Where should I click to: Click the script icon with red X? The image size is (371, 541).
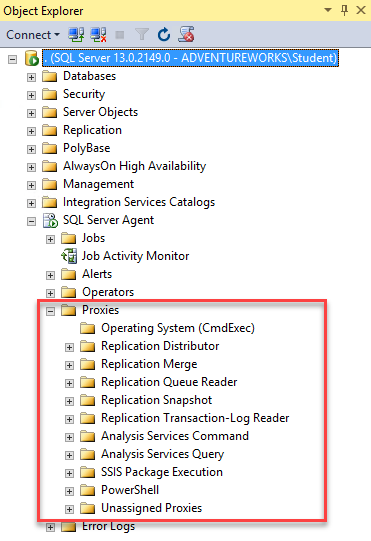[x=186, y=35]
